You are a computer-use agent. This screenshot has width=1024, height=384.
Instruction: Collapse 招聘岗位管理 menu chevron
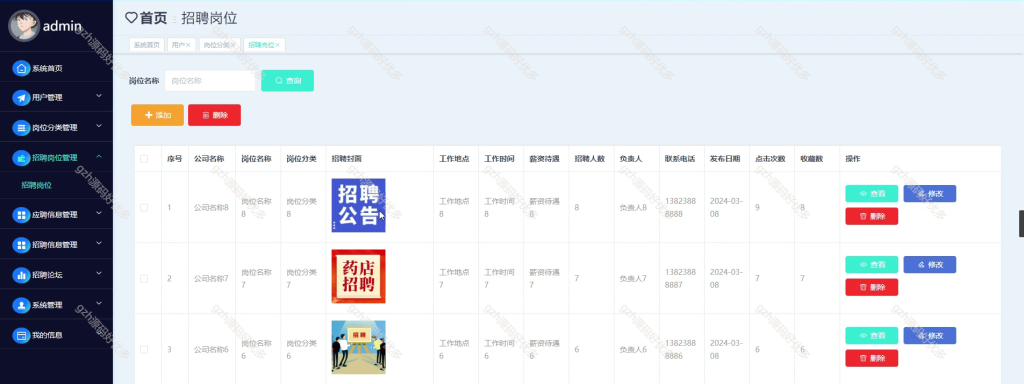click(99, 157)
